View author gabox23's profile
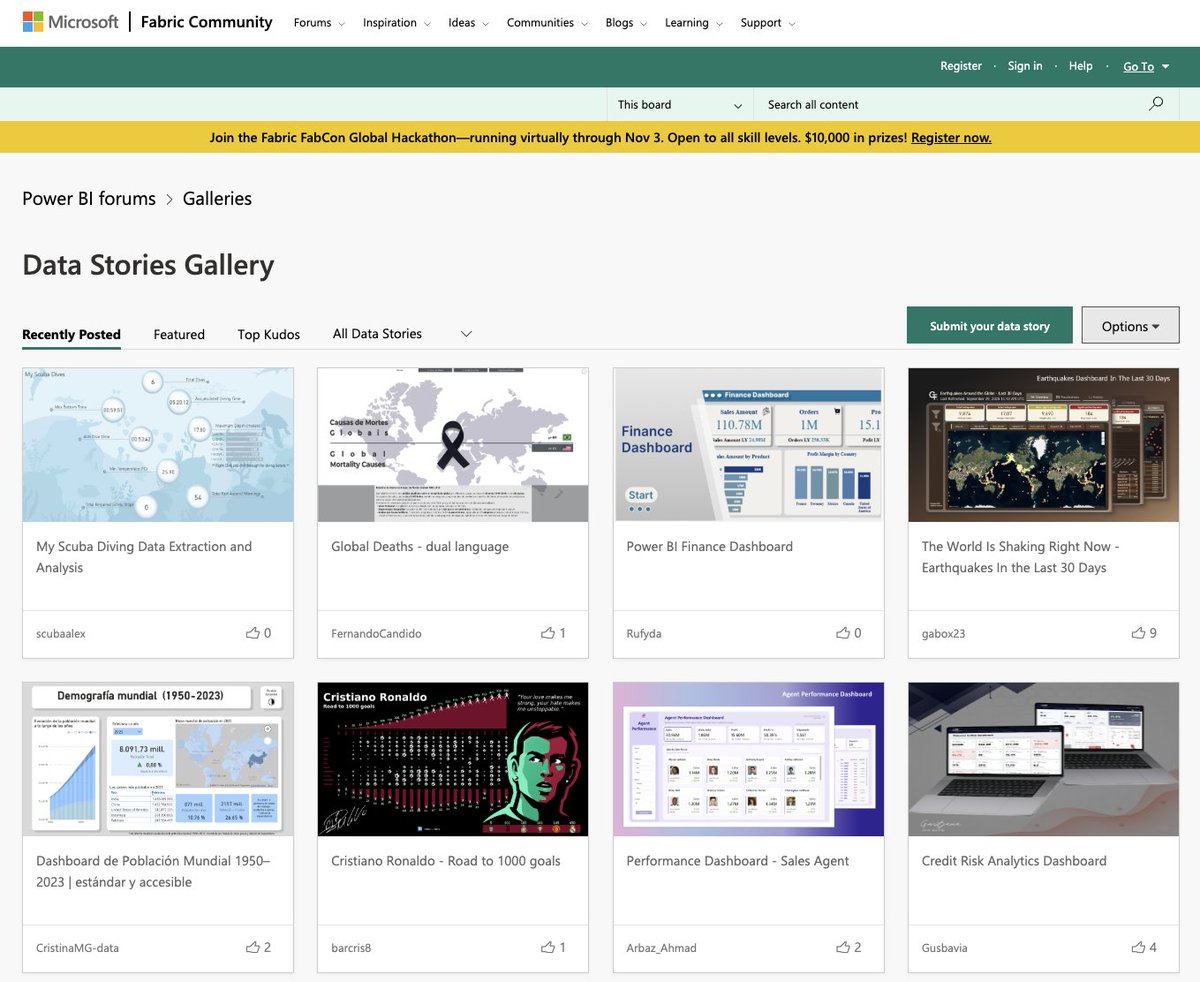 (x=943, y=634)
